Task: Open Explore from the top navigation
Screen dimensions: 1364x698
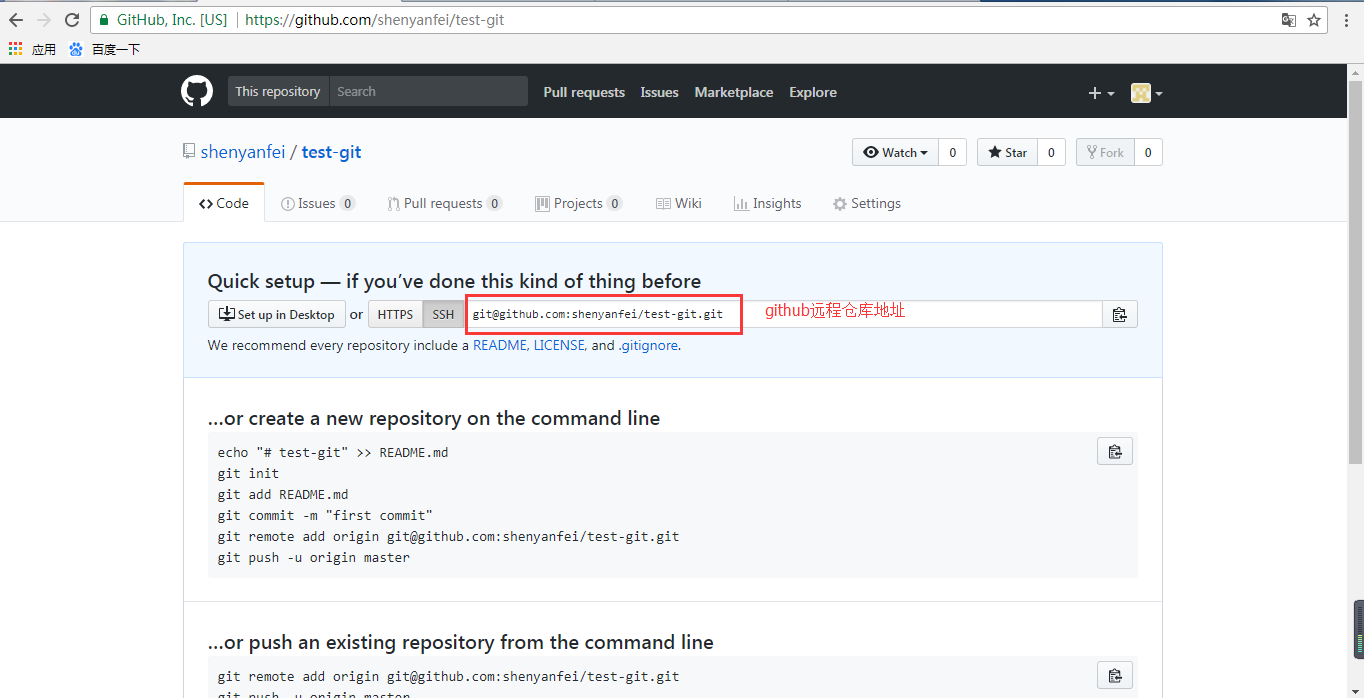Action: [813, 92]
